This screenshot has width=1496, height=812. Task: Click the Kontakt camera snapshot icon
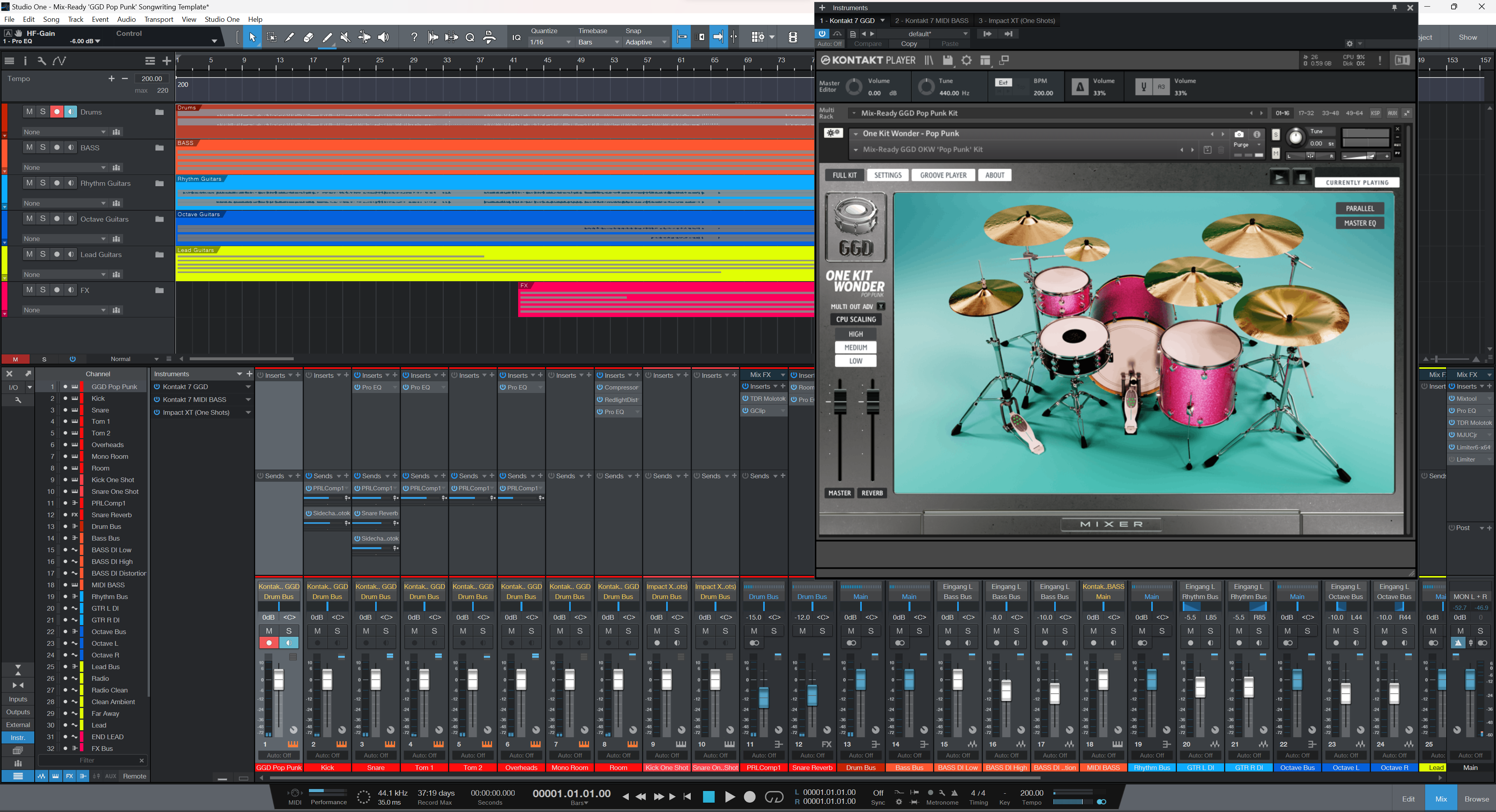point(1239,134)
